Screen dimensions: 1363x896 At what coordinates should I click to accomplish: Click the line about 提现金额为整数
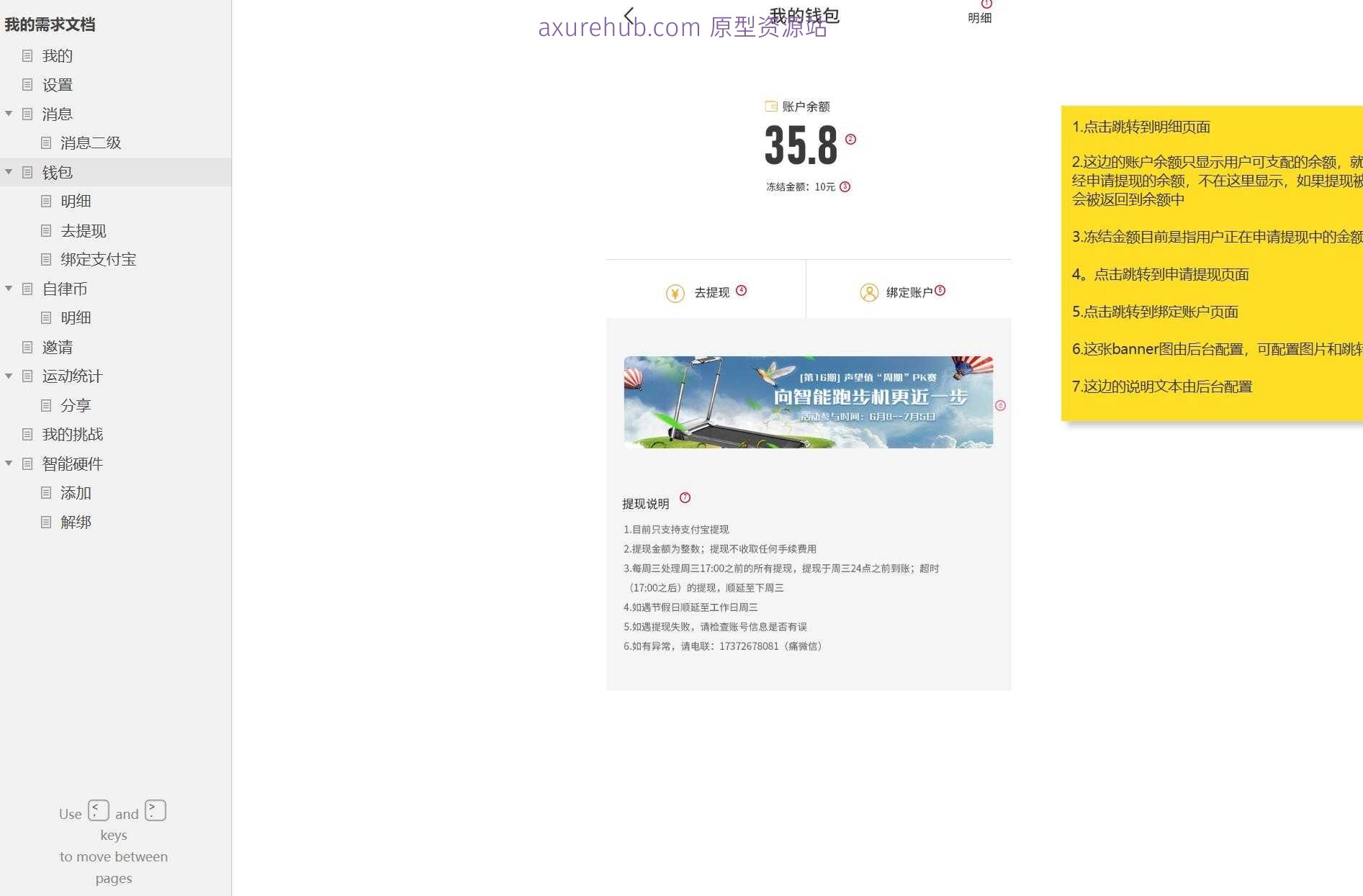click(720, 548)
